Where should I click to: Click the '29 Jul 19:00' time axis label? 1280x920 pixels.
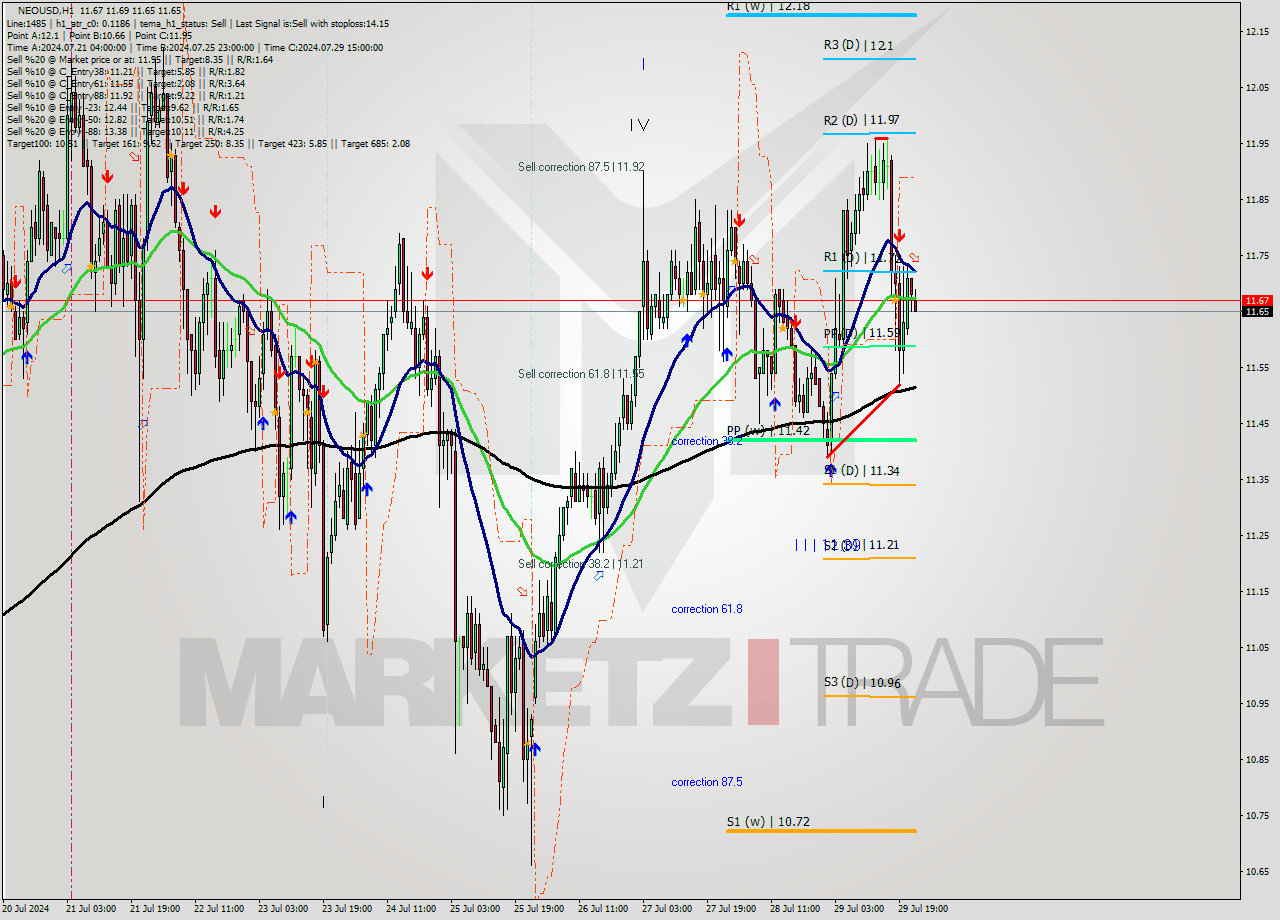[x=923, y=909]
